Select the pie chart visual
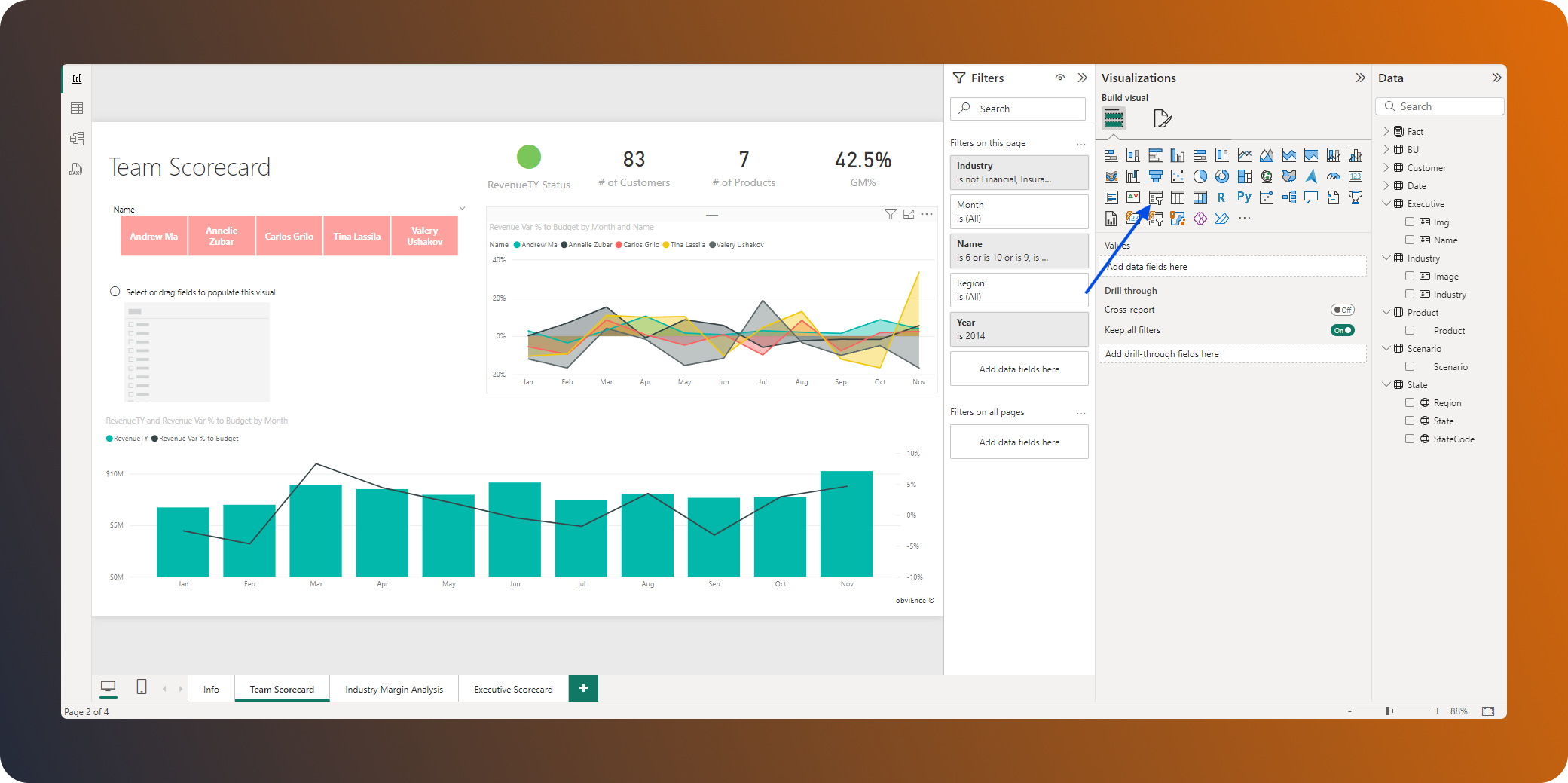This screenshot has width=1568, height=783. [1201, 176]
